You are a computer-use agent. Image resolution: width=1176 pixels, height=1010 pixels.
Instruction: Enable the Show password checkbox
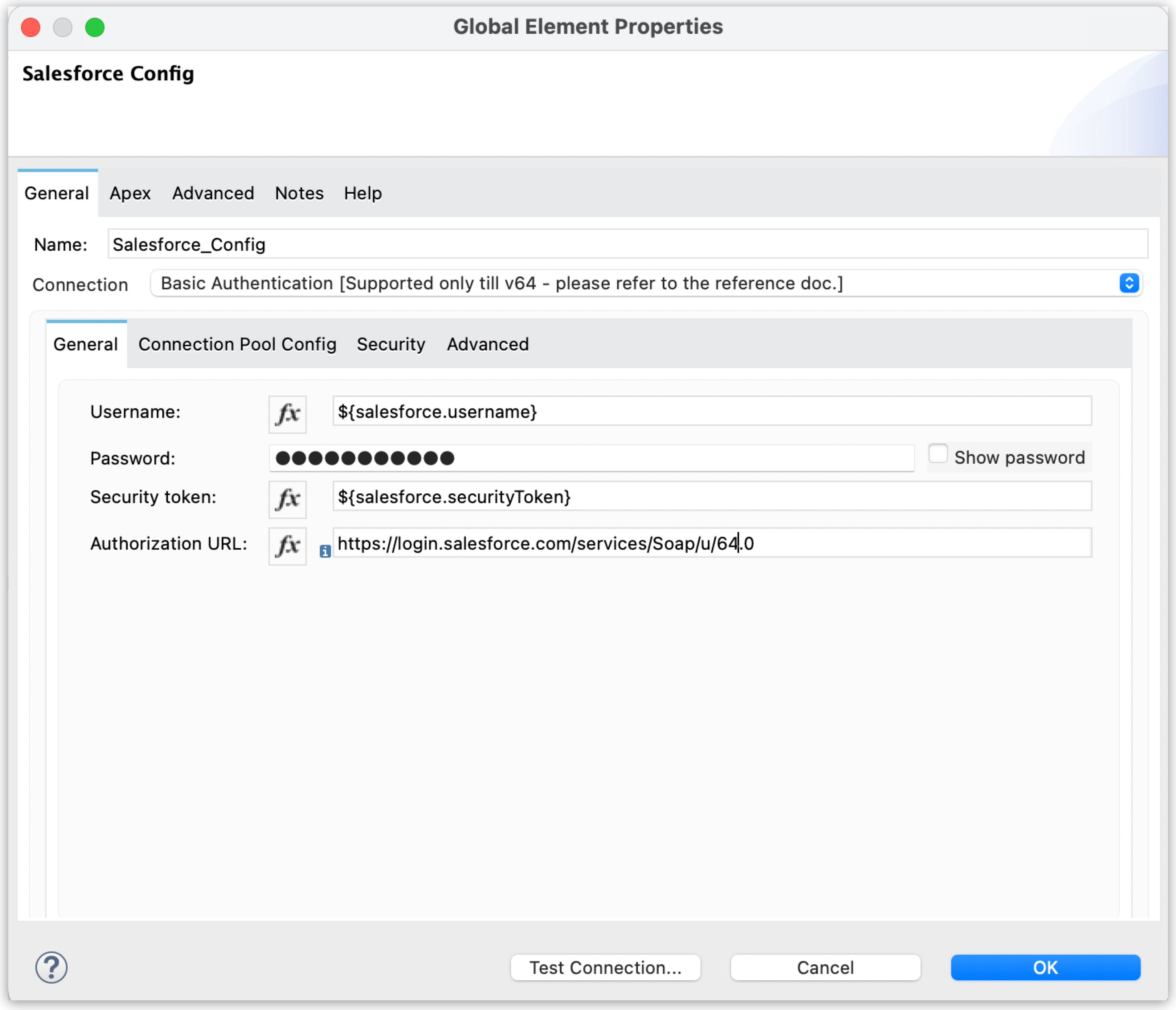938,454
